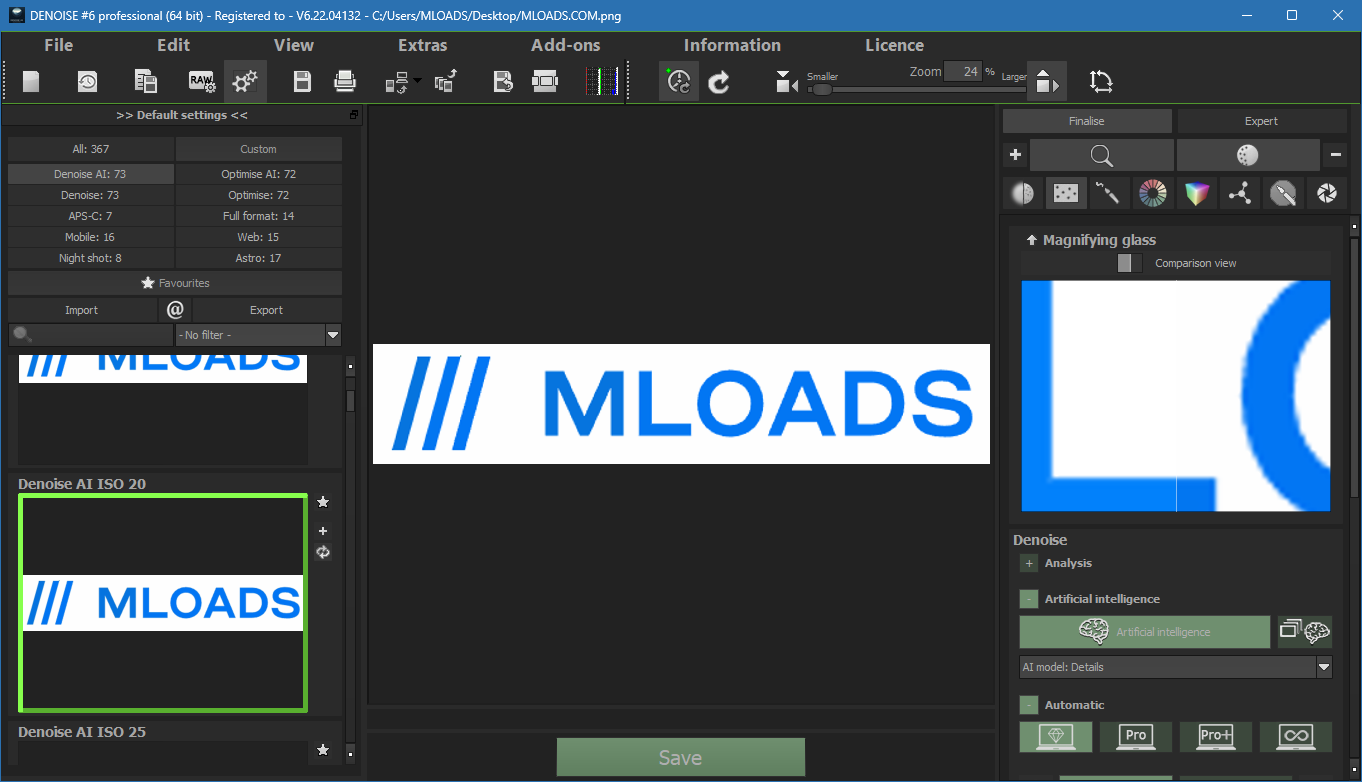This screenshot has height=782, width=1362.
Task: Open the gears settings icon
Action: (246, 82)
